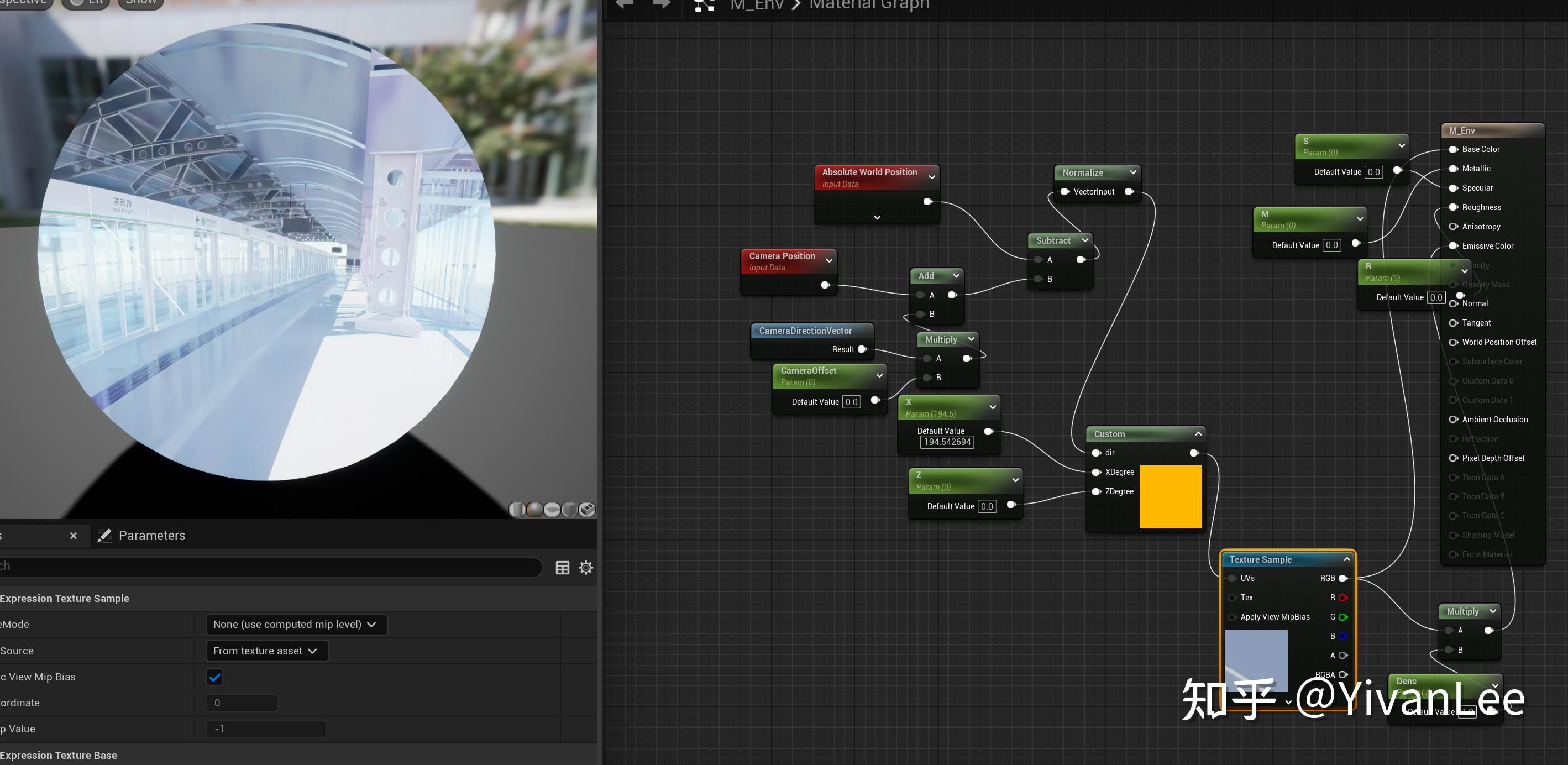Select the sphere preview mesh shape
The width and height of the screenshot is (1568, 765).
point(534,509)
